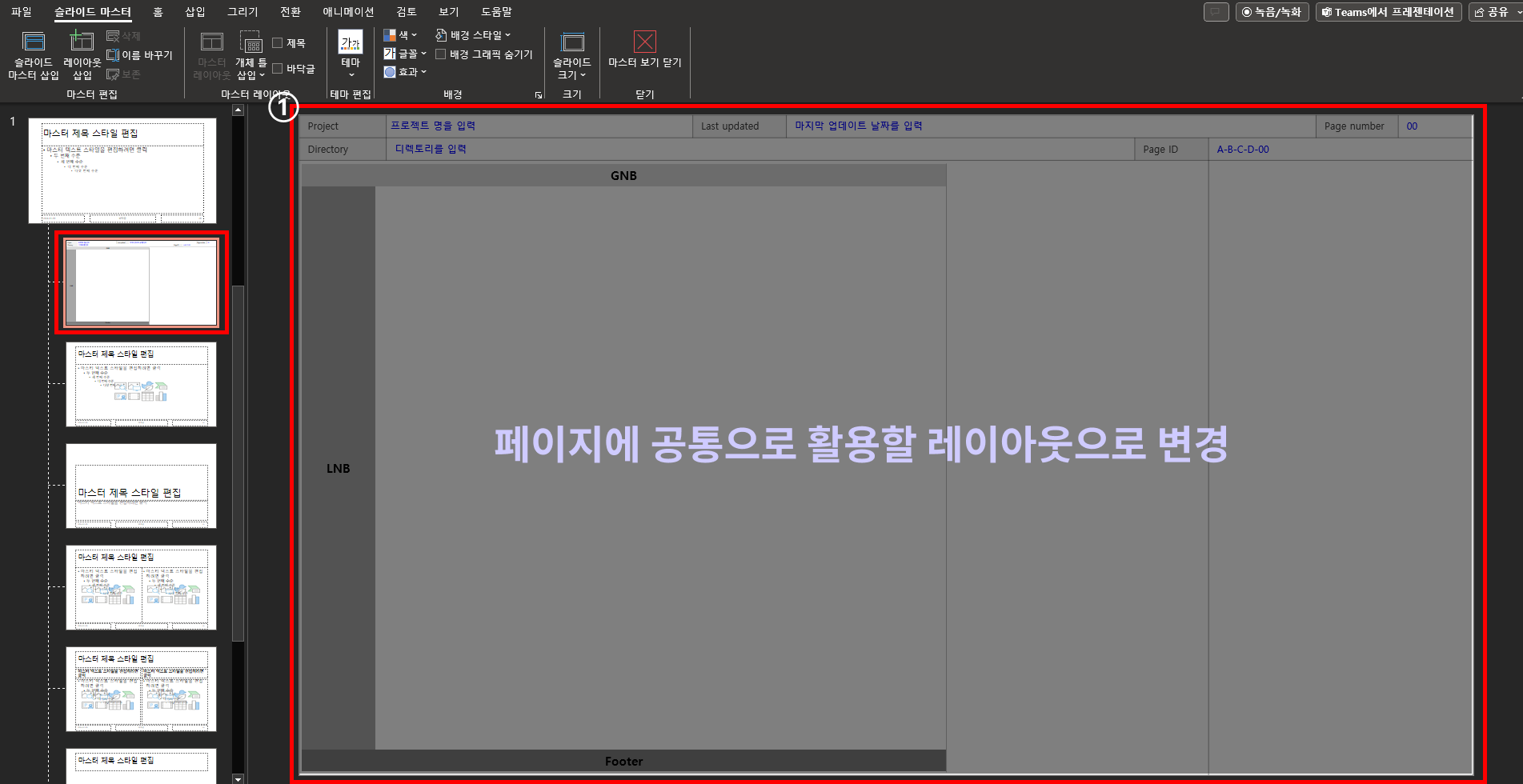Click the Page number value 00
The height and width of the screenshot is (784, 1523).
(1412, 126)
